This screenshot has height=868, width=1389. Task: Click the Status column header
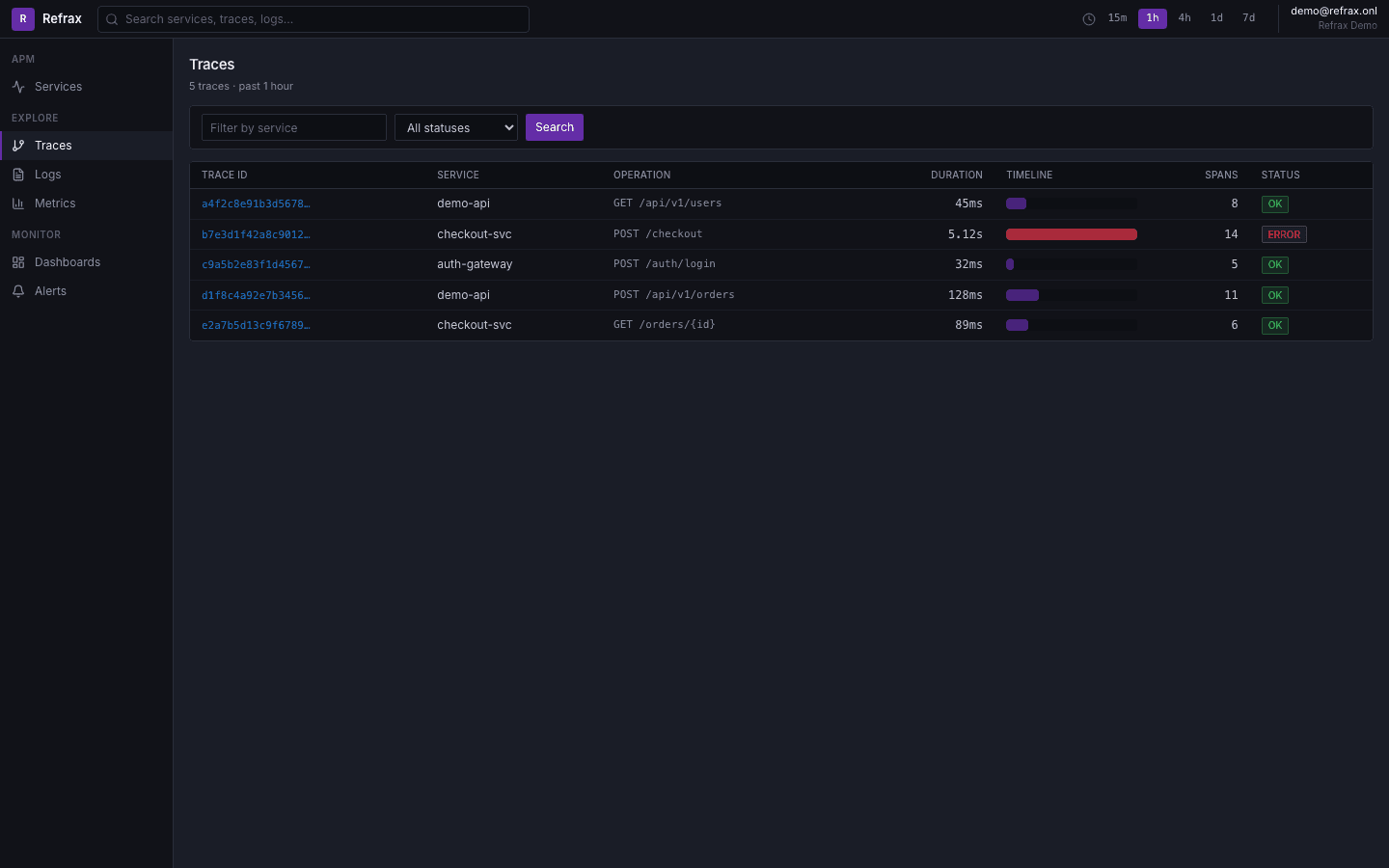pyautogui.click(x=1281, y=175)
